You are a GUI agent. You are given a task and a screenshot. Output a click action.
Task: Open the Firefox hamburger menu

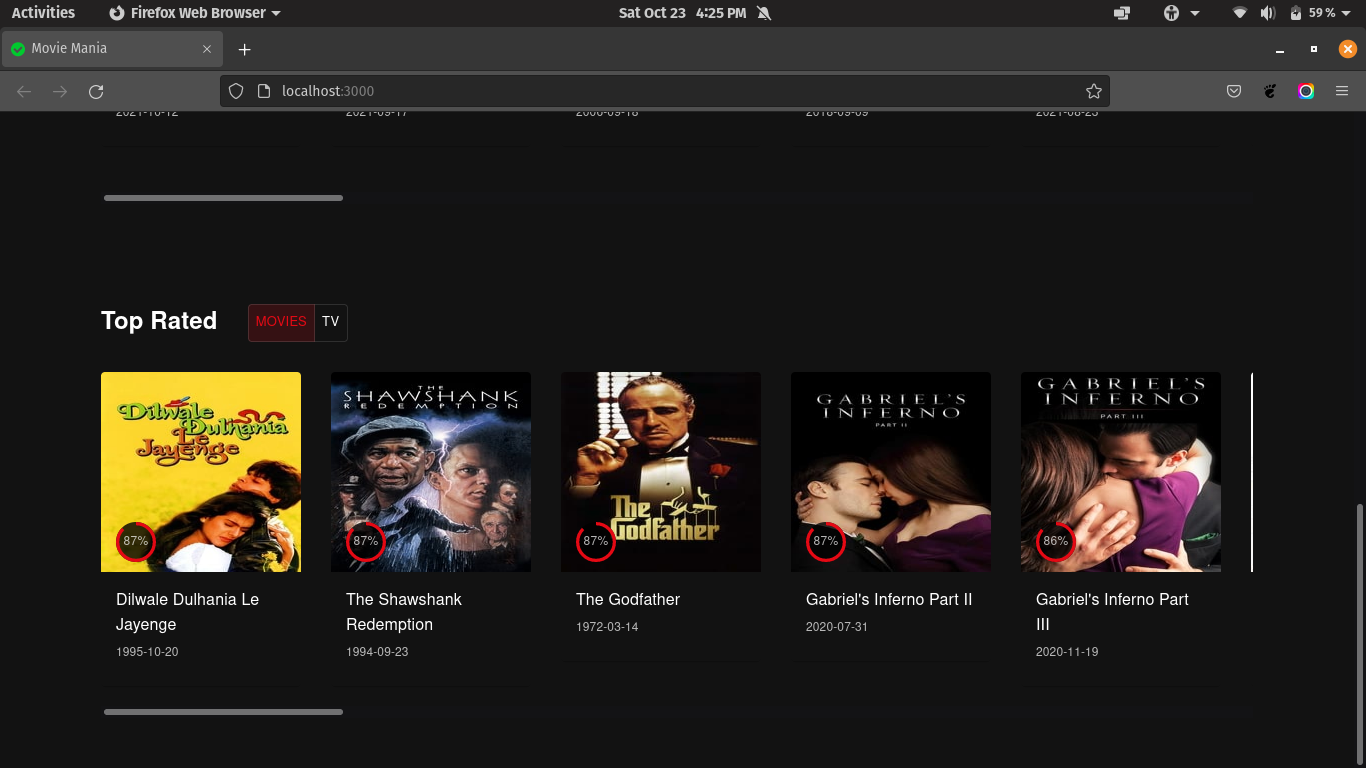coord(1342,91)
